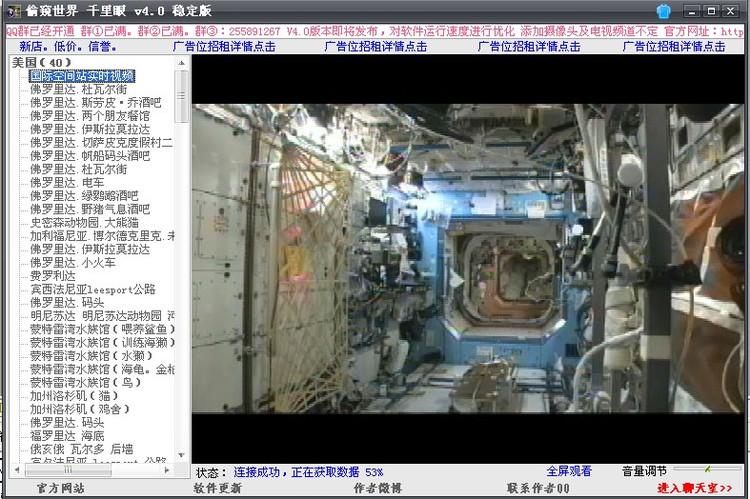Open 蒙特雷湾水族馆(训练海獭) camera
This screenshot has height=499, width=750.
click(102, 343)
